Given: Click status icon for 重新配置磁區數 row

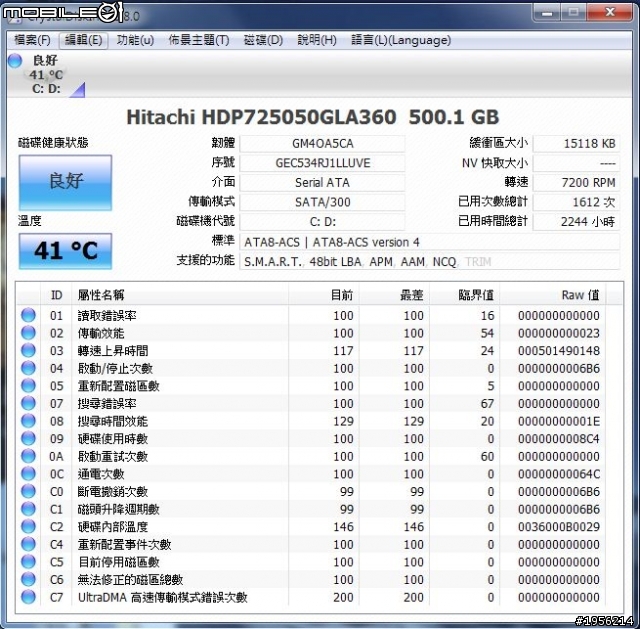Looking at the screenshot, I should tap(28, 385).
